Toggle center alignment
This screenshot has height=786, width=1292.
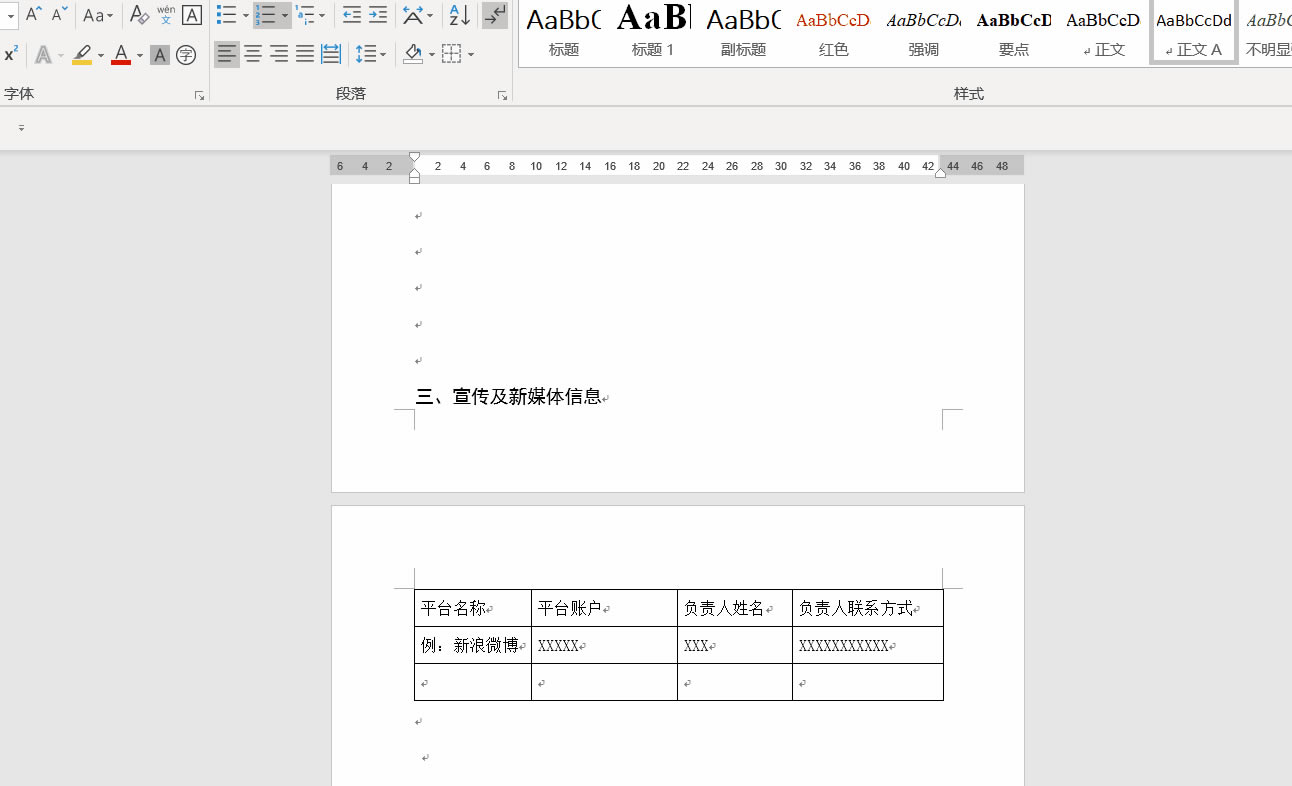(253, 54)
